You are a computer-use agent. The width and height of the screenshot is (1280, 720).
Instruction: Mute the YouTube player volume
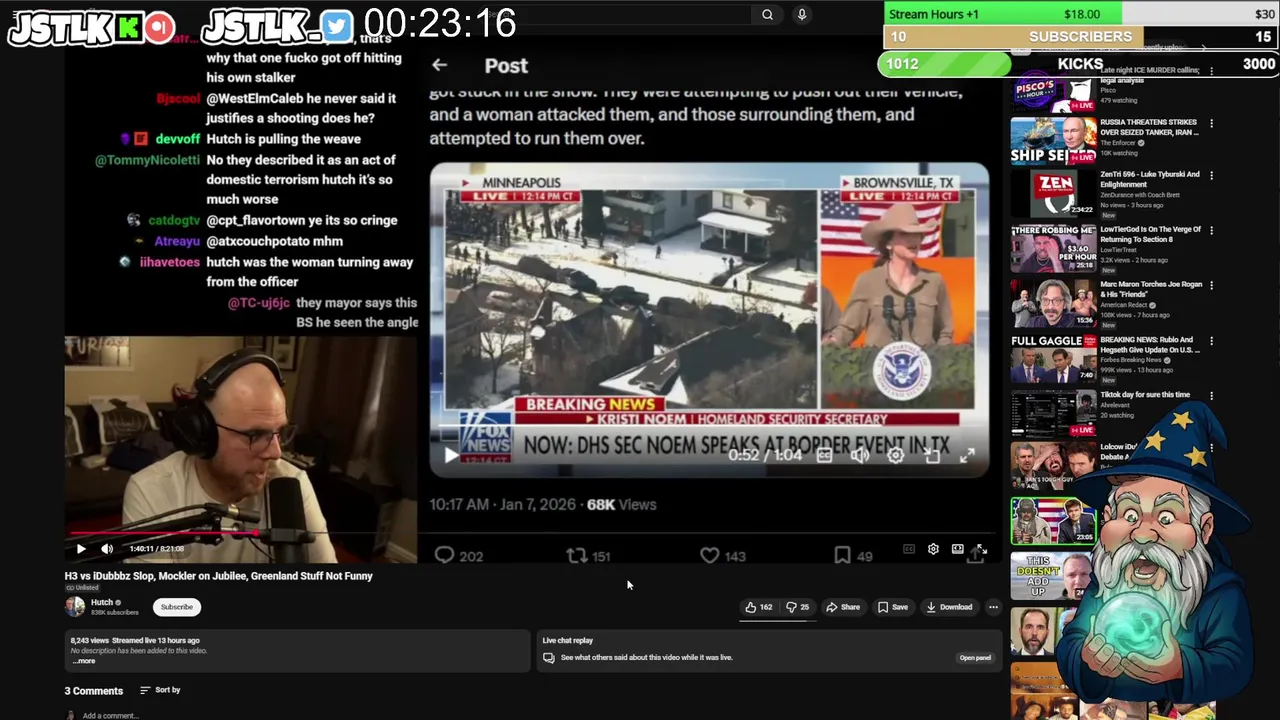click(x=107, y=549)
